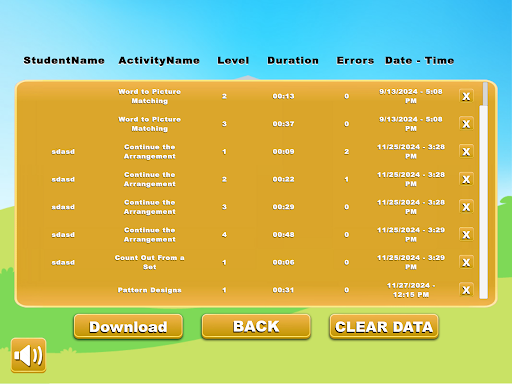Select the duration value 00:48
The height and width of the screenshot is (384, 512).
click(x=283, y=235)
